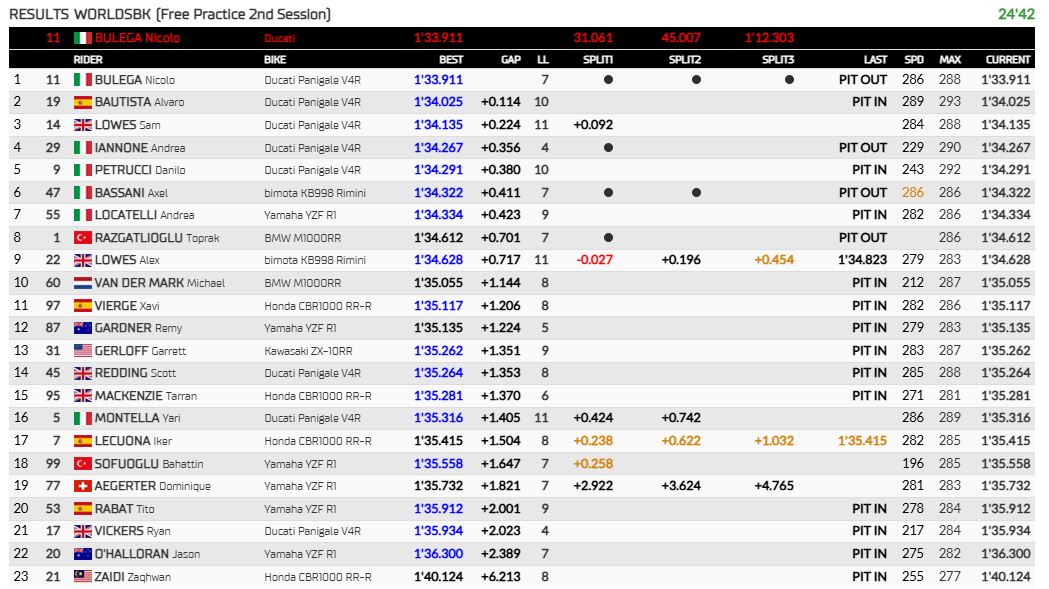Click the CURRENT column header
This screenshot has height=589, width=1049.
coord(1008,60)
